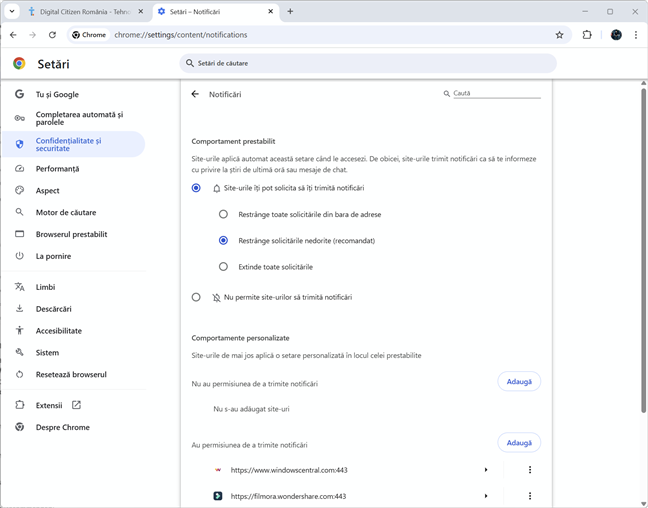The width and height of the screenshot is (648, 508).
Task: Open the Chrome three-dot main menu
Action: pos(635,34)
